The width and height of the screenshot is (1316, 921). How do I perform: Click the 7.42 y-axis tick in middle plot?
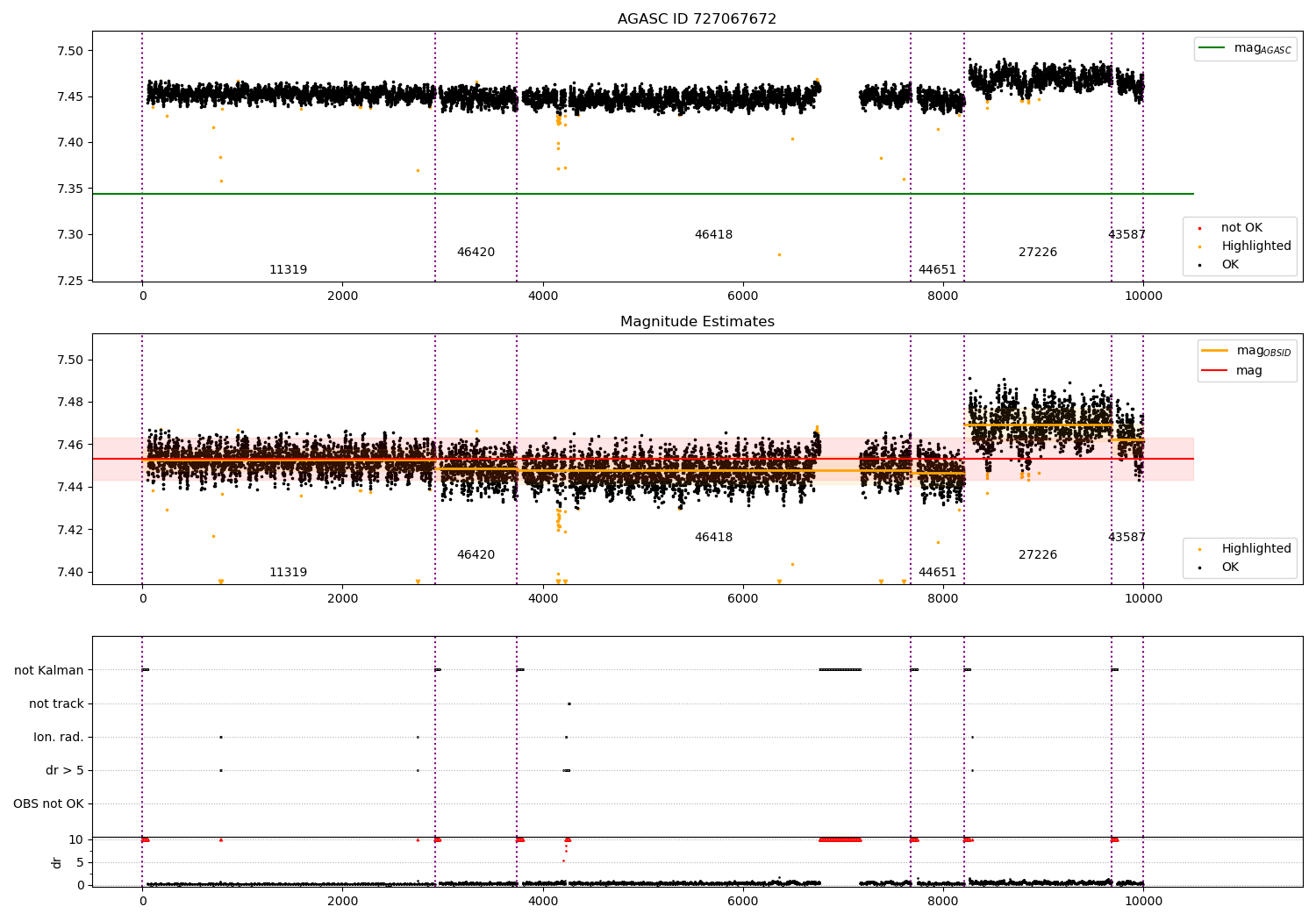[70, 530]
